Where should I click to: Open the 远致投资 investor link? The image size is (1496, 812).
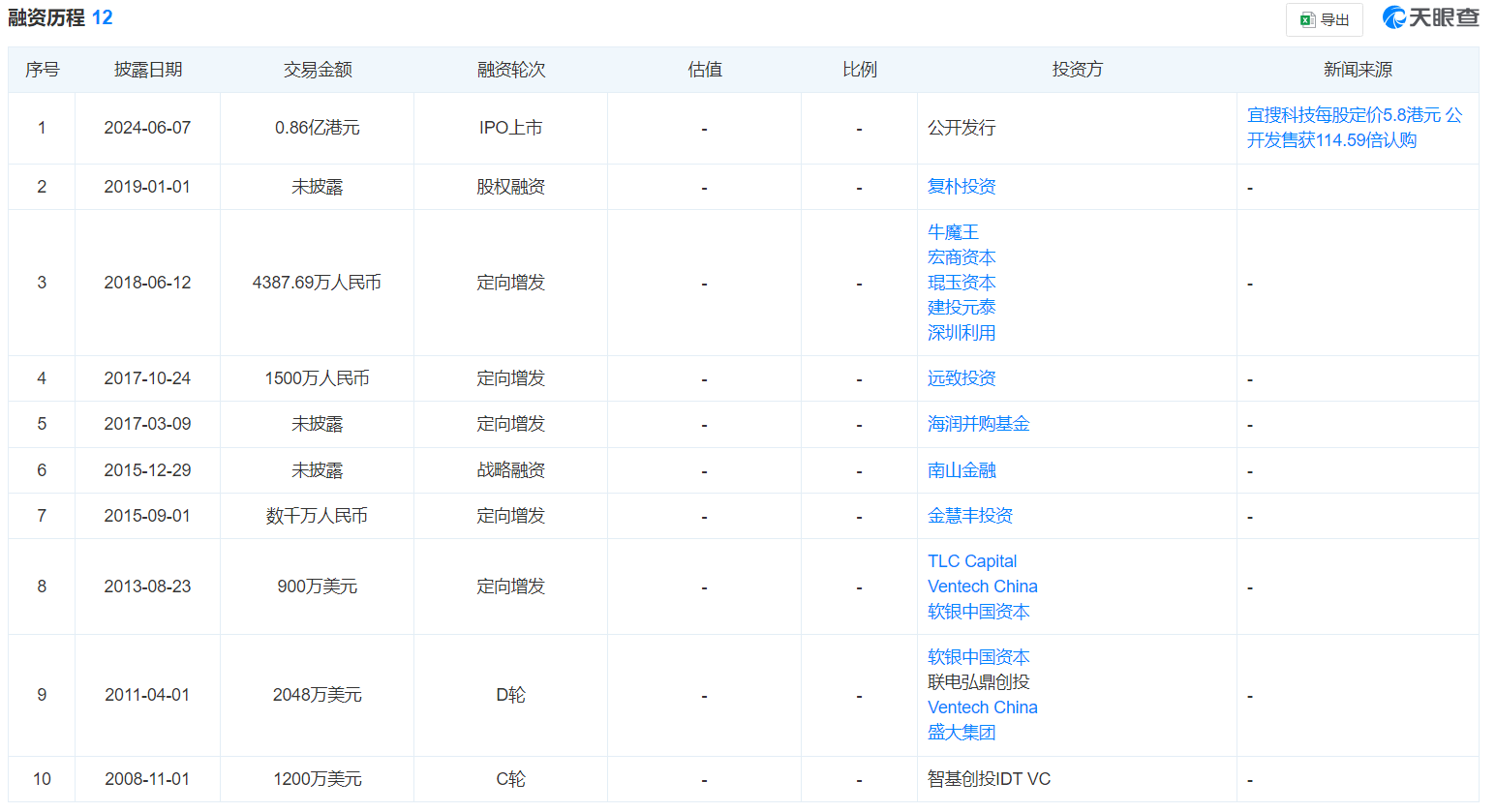point(962,378)
